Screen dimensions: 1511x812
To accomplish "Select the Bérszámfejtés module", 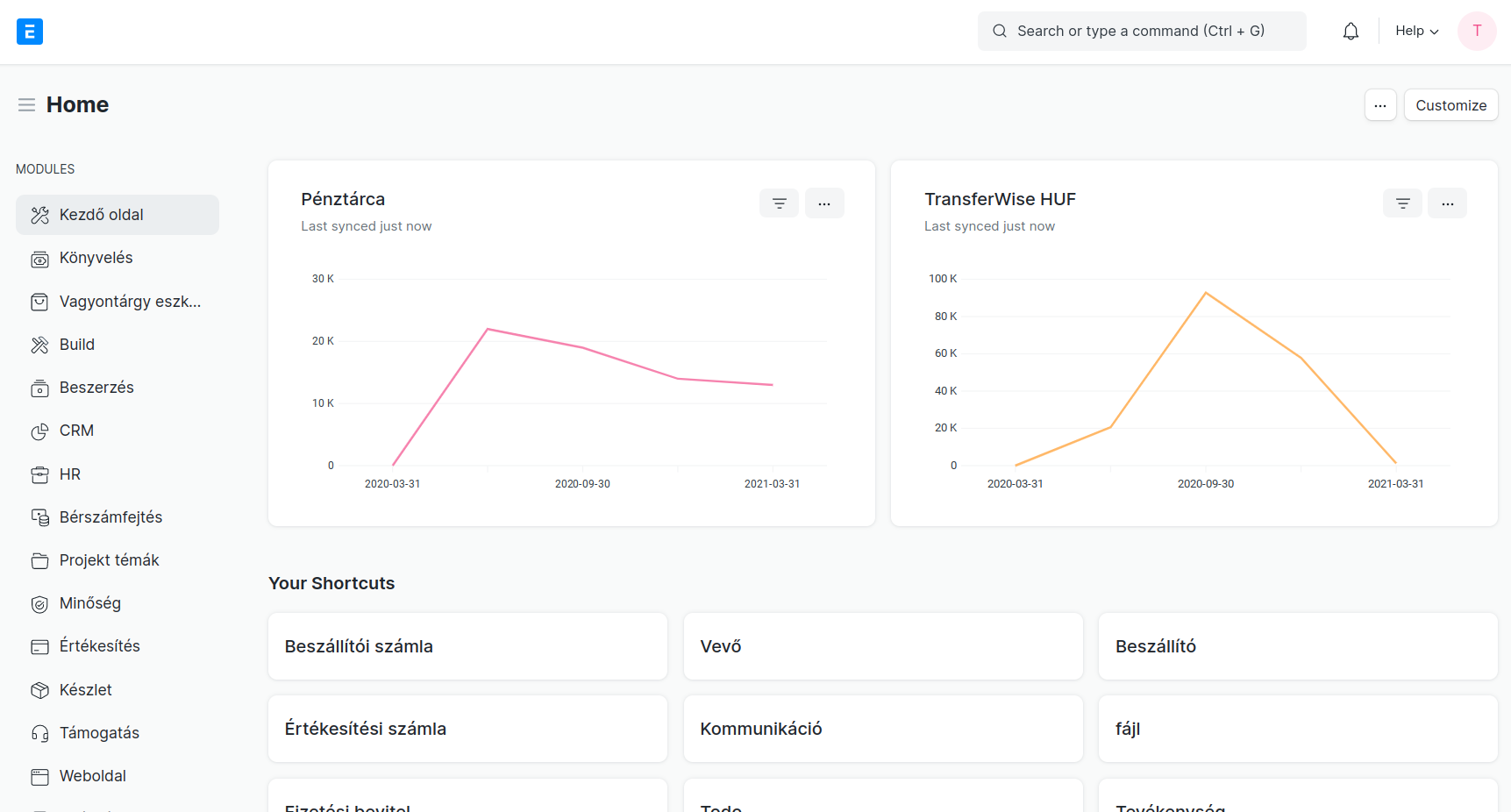I will (110, 517).
